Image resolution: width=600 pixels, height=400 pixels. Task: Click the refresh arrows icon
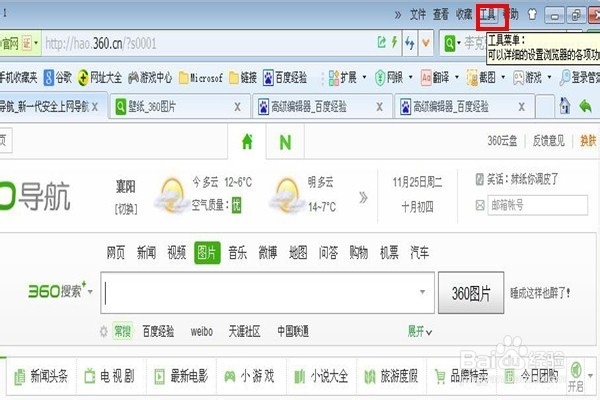[x=410, y=43]
